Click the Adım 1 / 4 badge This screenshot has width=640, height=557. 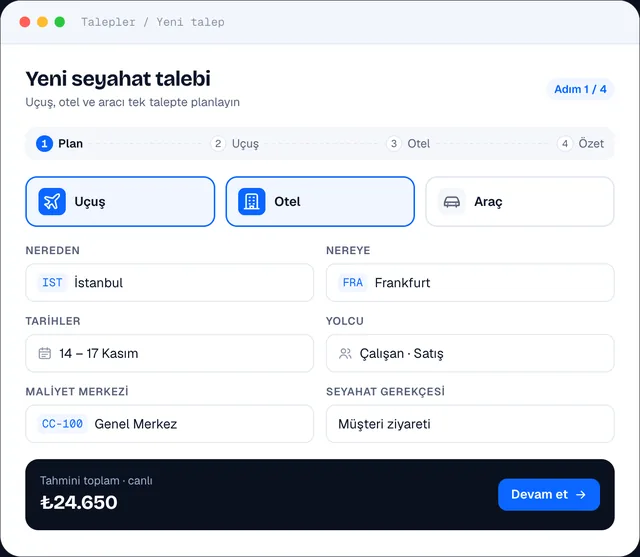pos(580,89)
